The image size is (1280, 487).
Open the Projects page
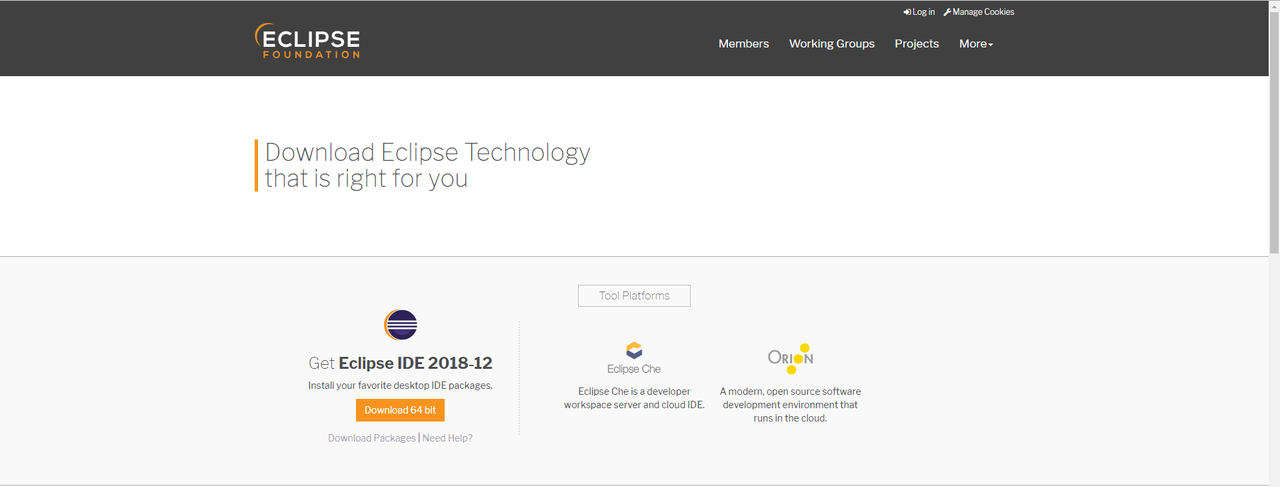(x=917, y=44)
